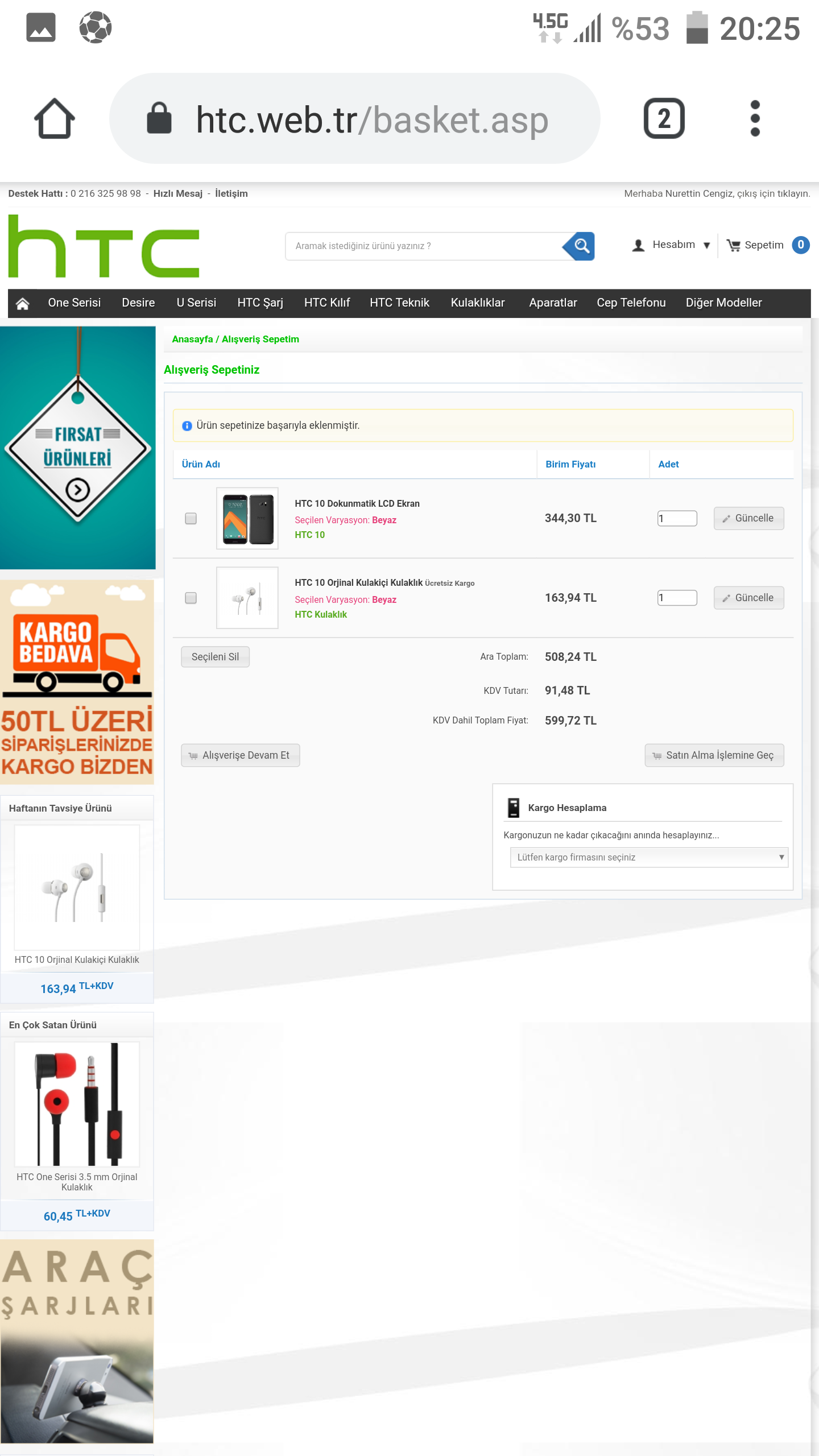
Task: Click the Seçileni Sil button
Action: 215,656
